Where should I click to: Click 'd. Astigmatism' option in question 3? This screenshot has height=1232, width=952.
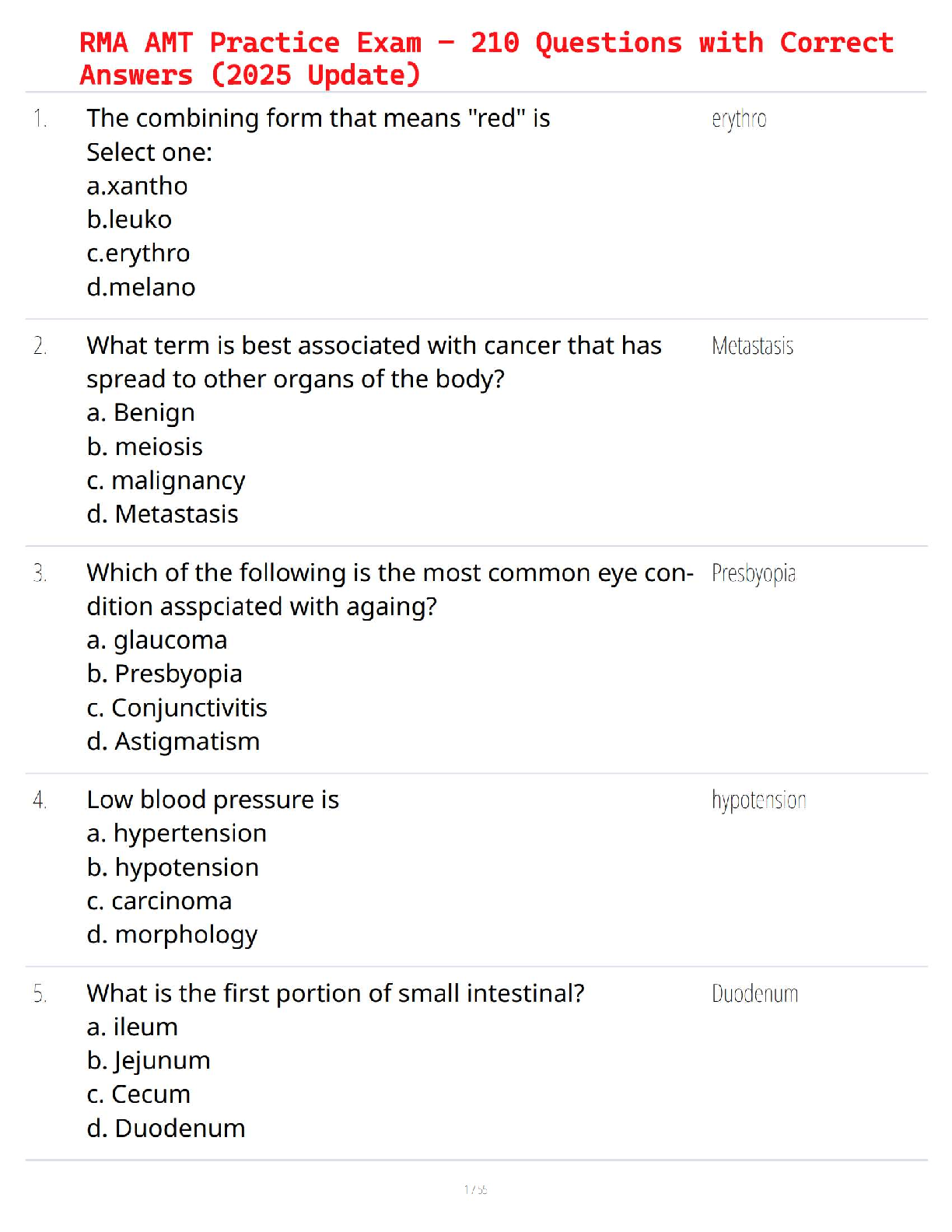tap(173, 741)
